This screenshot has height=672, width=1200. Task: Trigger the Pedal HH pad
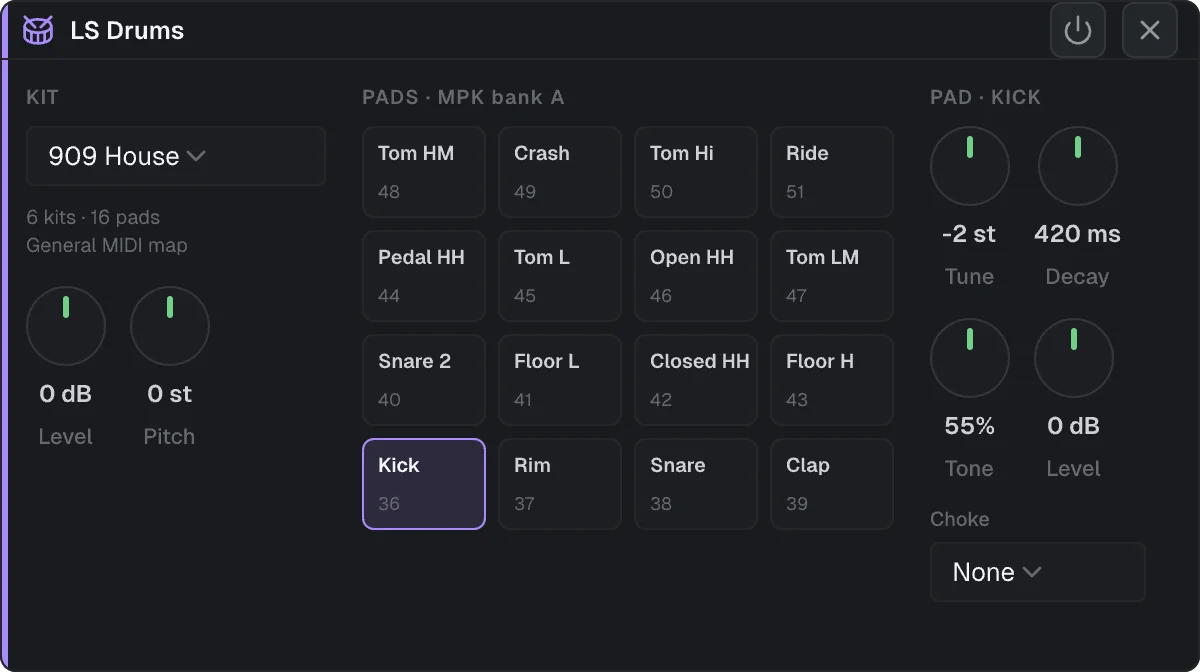(x=424, y=276)
